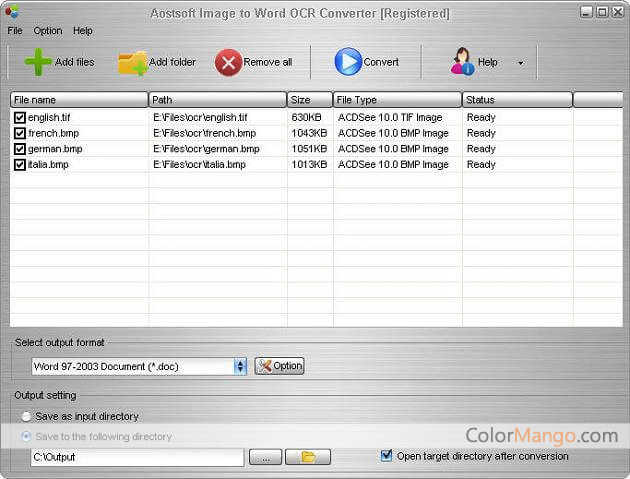Sort by File name column header

pos(79,100)
